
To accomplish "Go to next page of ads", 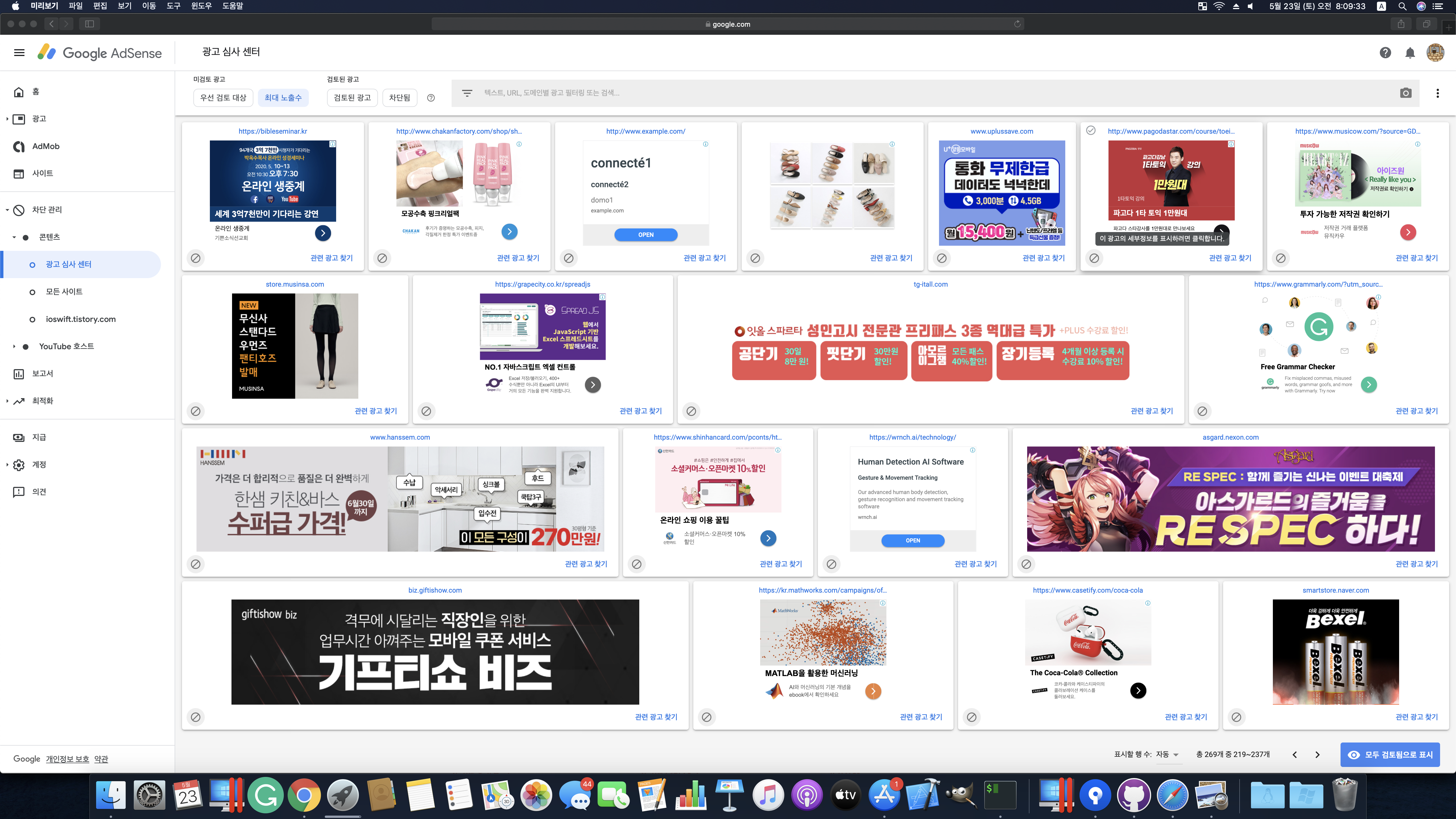I will tap(1317, 754).
